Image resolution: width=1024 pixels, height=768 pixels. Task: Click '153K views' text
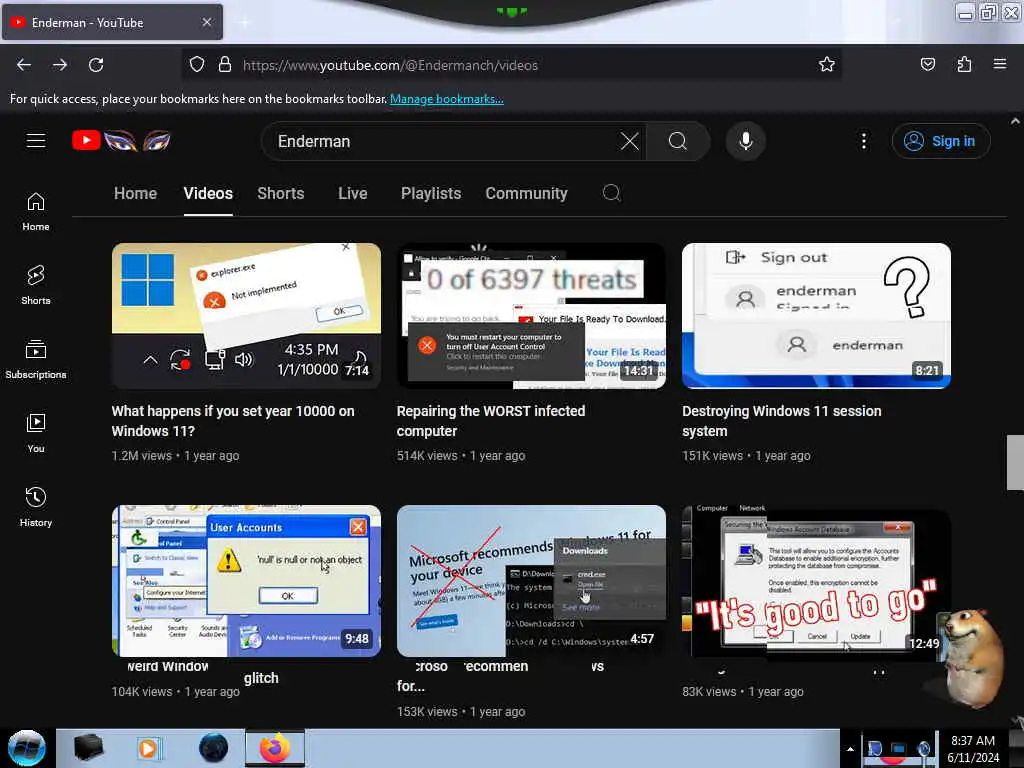coord(427,712)
